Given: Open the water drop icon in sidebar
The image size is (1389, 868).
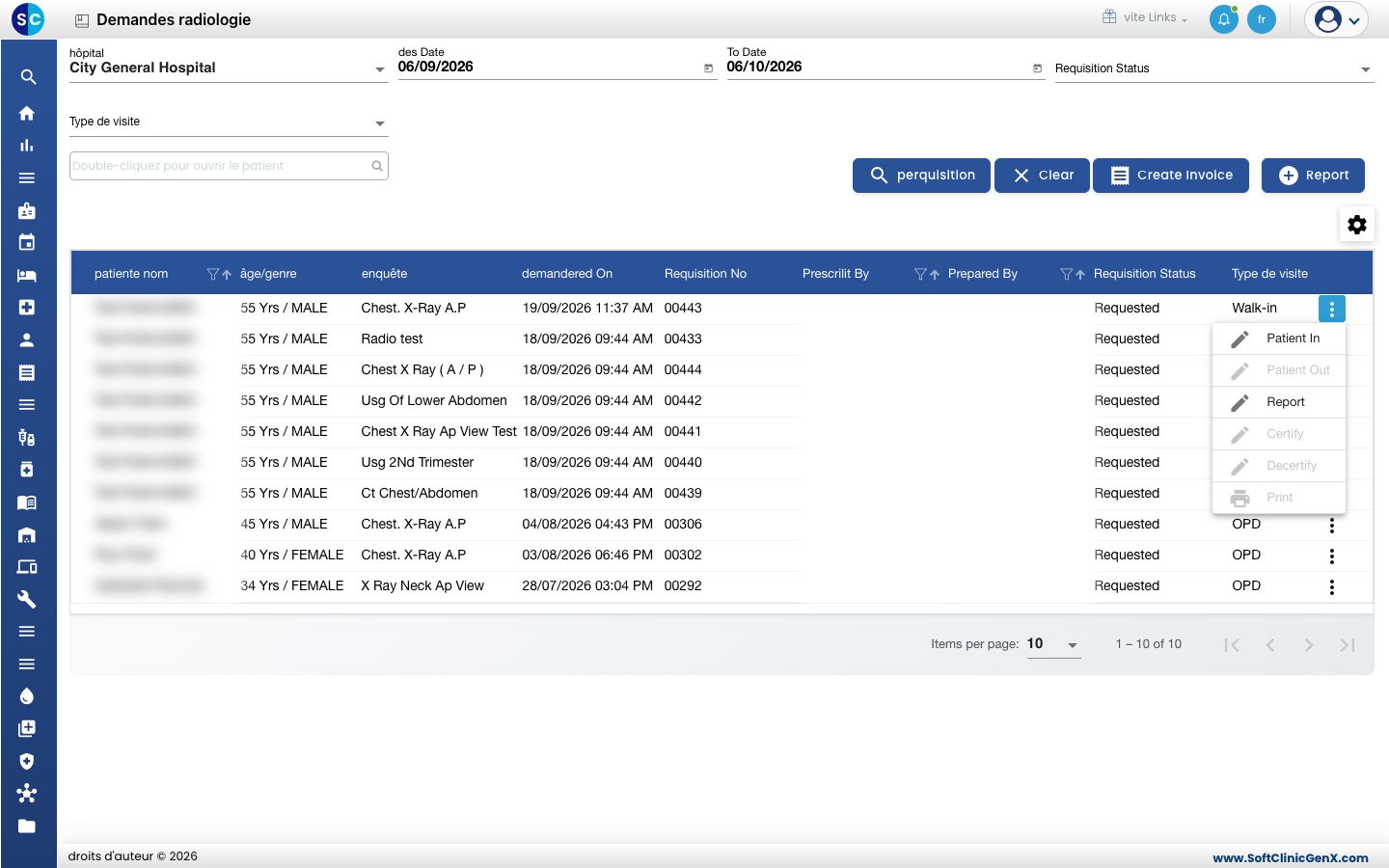Looking at the screenshot, I should coord(27,696).
